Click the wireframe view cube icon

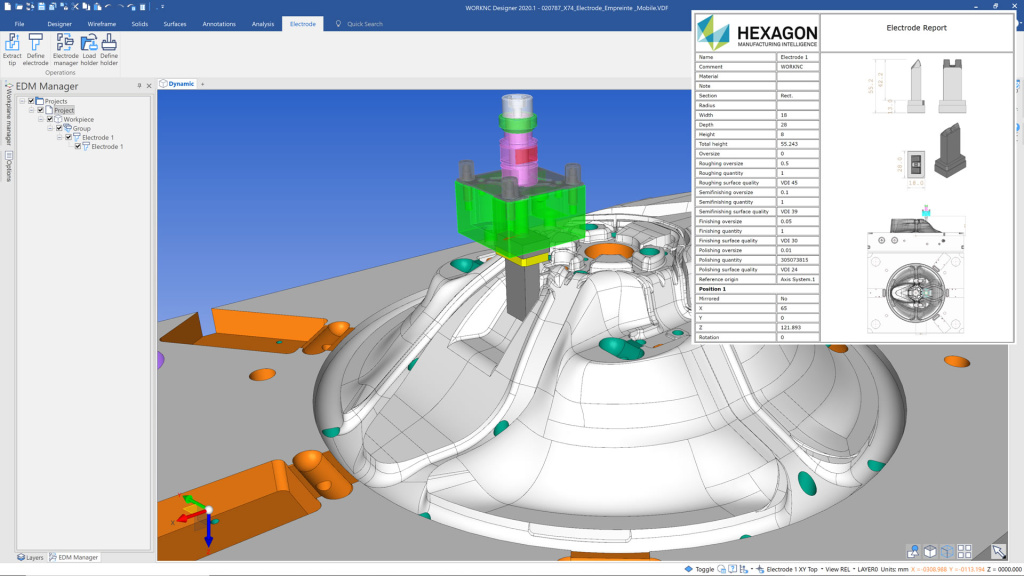(x=947, y=550)
